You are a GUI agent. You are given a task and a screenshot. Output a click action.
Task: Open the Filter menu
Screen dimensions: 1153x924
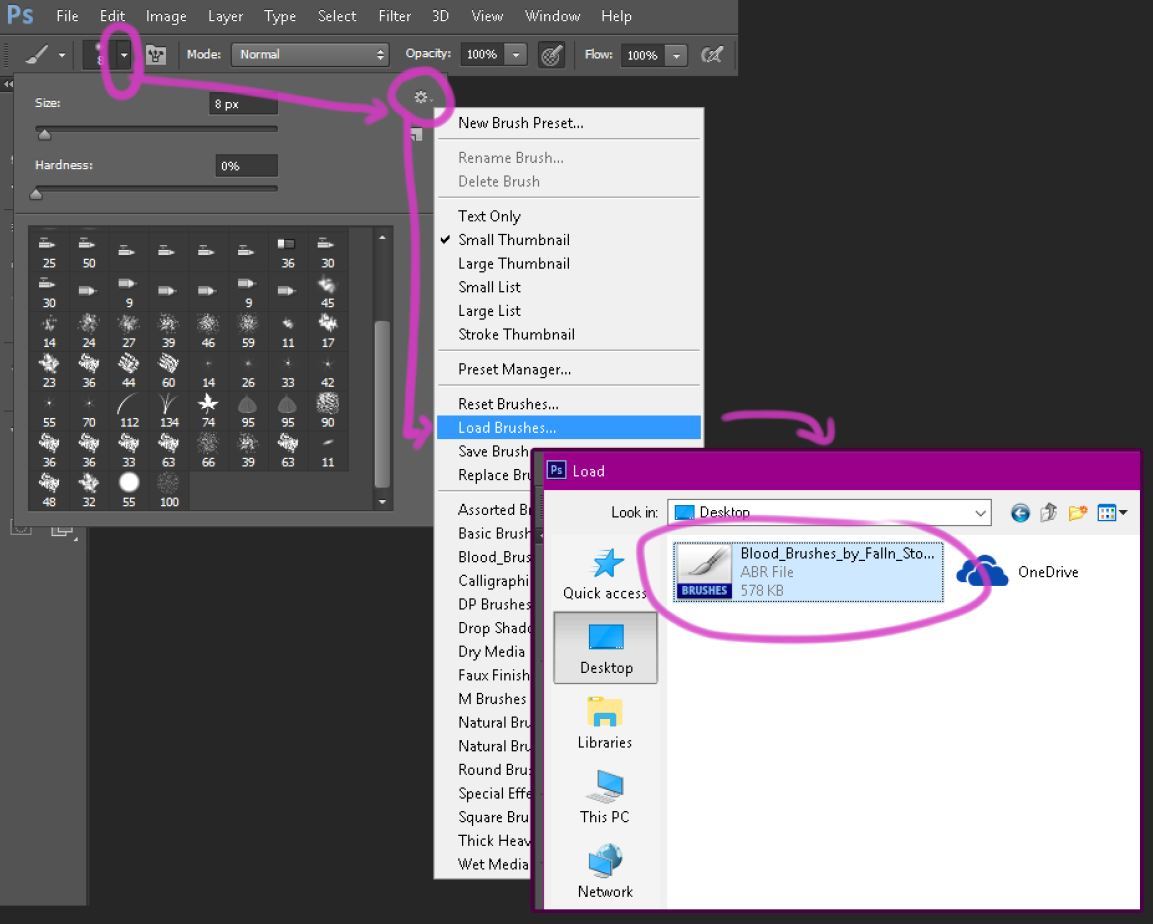[x=394, y=15]
